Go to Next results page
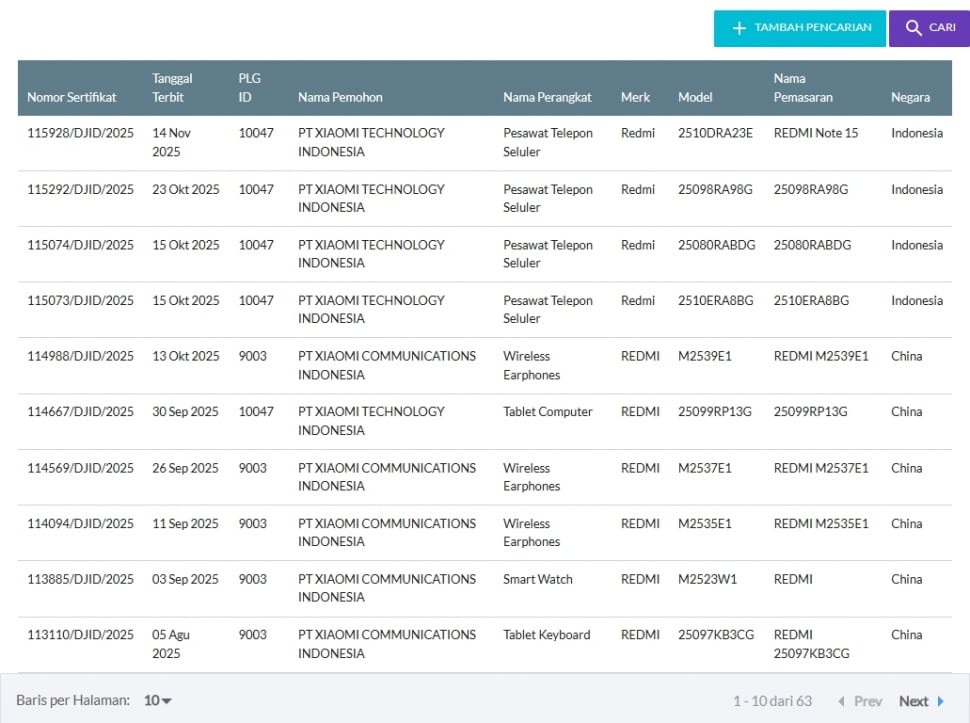970x723 pixels. coord(913,701)
